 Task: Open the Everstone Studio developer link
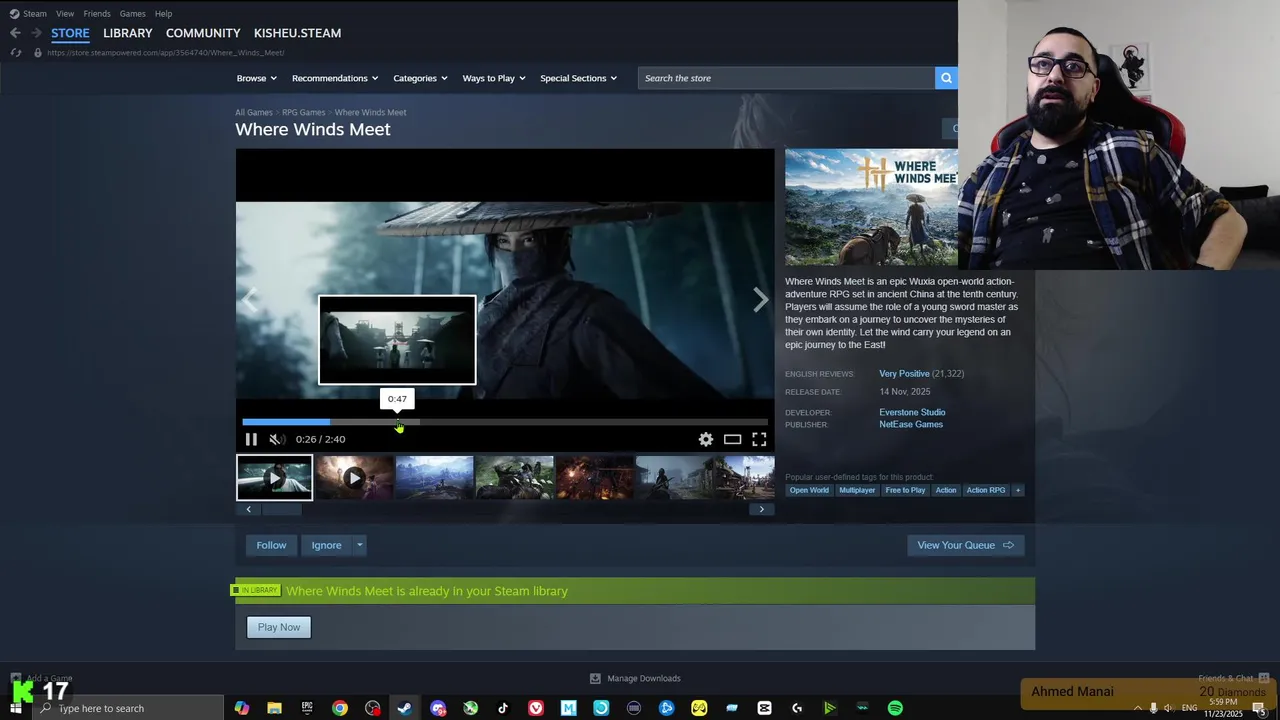click(912, 412)
